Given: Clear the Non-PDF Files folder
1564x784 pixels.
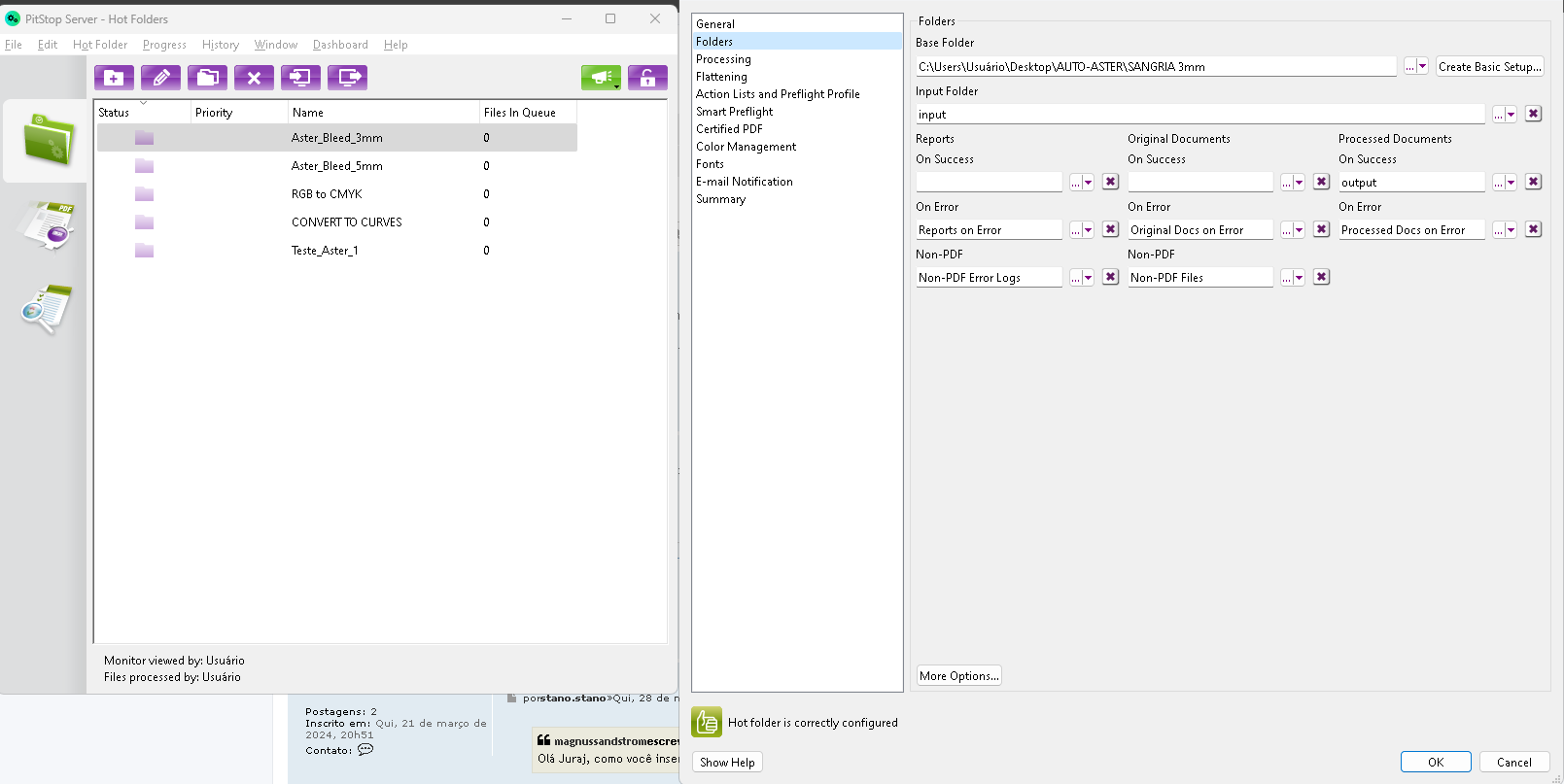Looking at the screenshot, I should pyautogui.click(x=1321, y=277).
